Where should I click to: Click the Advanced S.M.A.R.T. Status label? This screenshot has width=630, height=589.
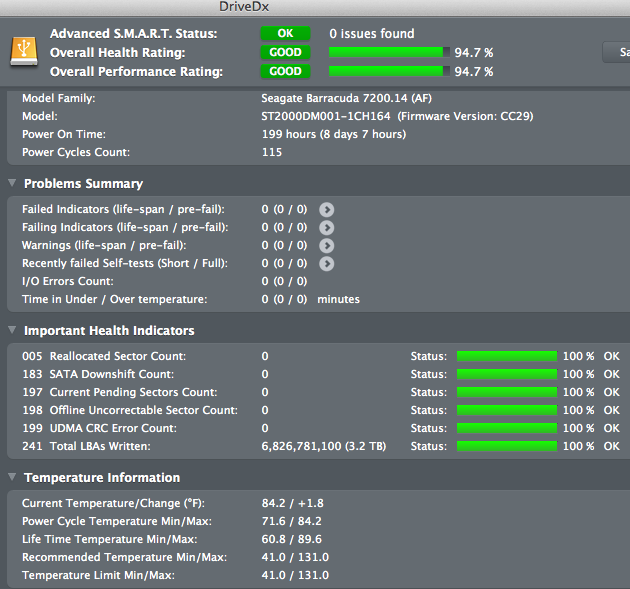pos(133,33)
